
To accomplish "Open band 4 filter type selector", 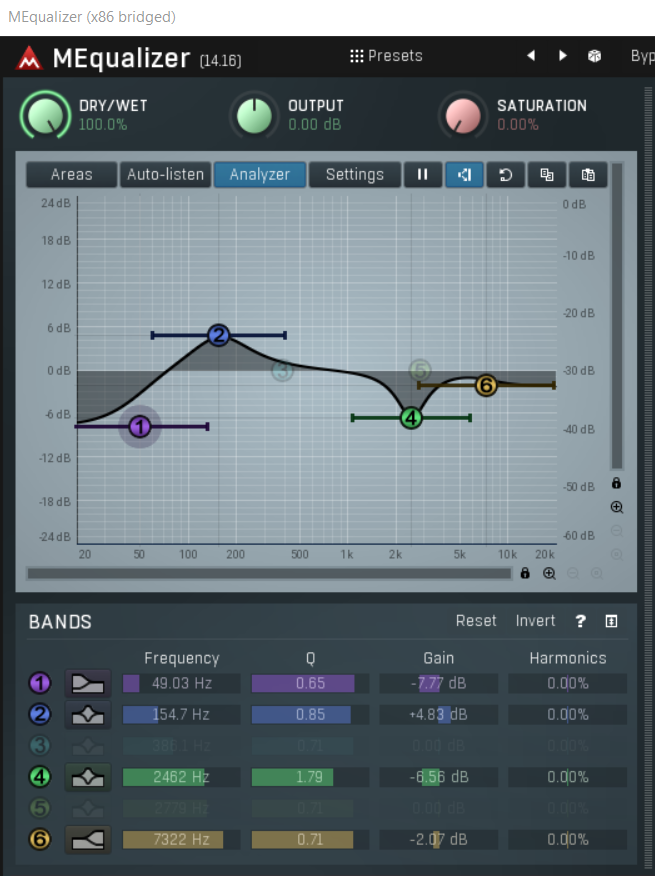I will pos(88,777).
